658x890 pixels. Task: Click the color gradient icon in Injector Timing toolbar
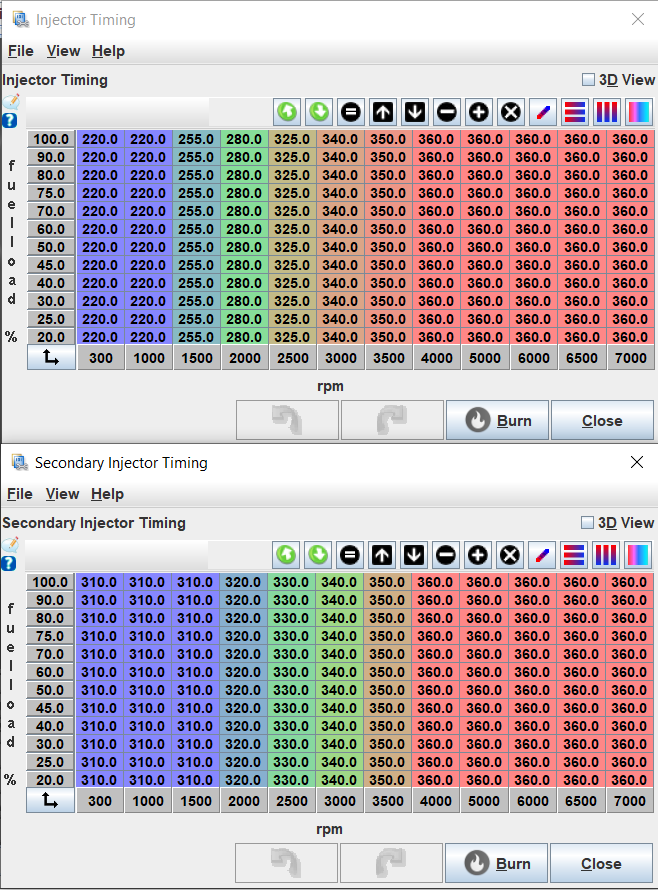click(x=638, y=112)
